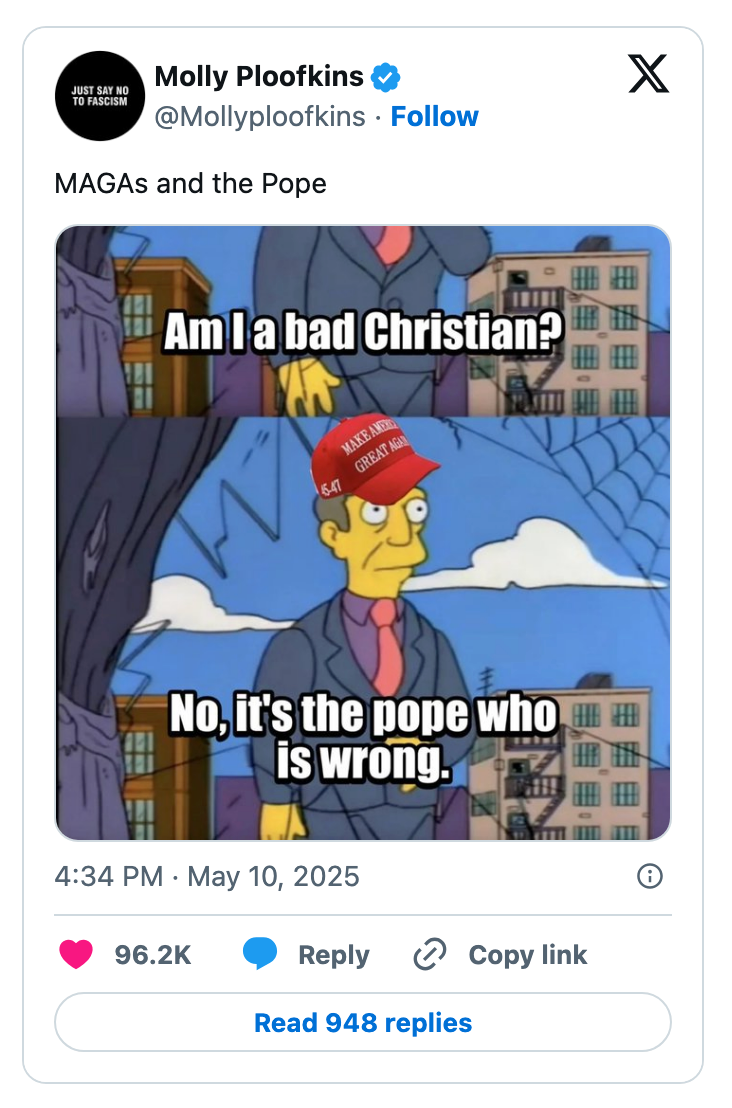Click the blue verified checkmark badge
The height and width of the screenshot is (1108, 732).
pyautogui.click(x=386, y=75)
